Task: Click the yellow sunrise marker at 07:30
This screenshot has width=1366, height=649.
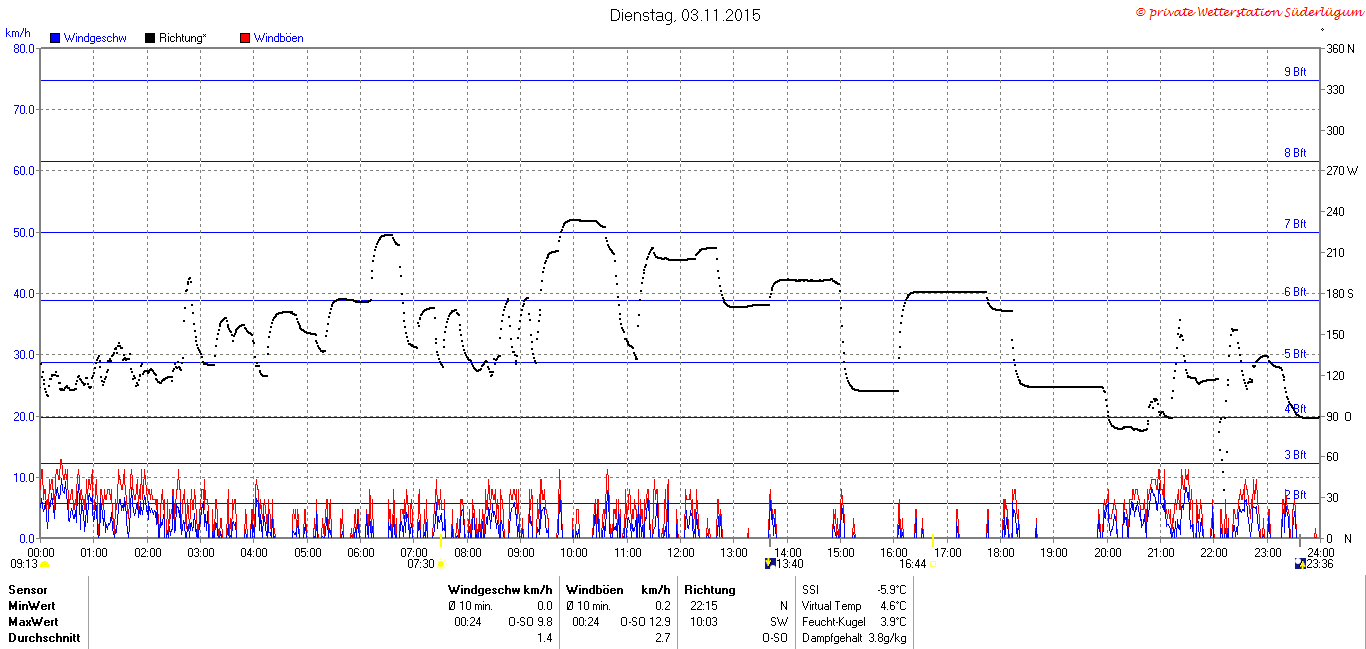Action: click(x=441, y=564)
